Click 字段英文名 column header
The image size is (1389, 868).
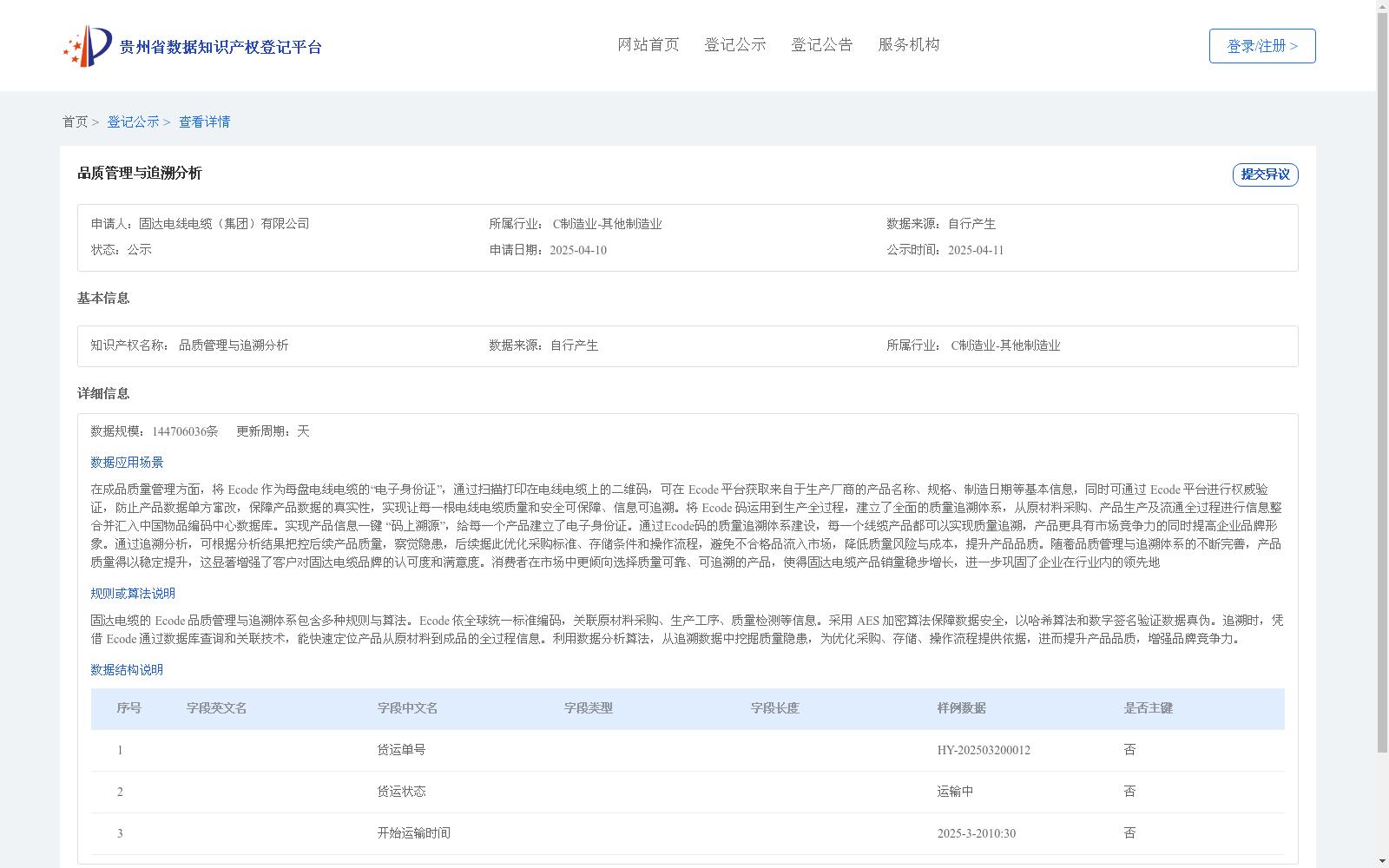click(217, 708)
